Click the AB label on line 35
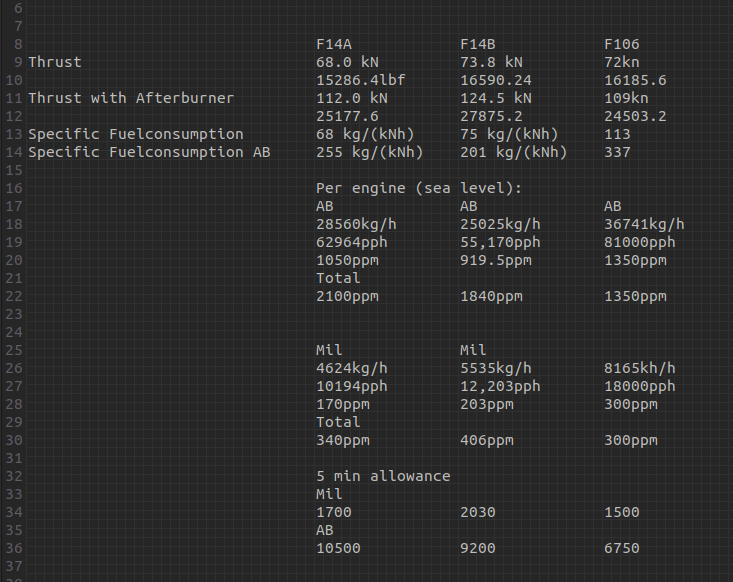The height and width of the screenshot is (582, 733). click(x=325, y=530)
